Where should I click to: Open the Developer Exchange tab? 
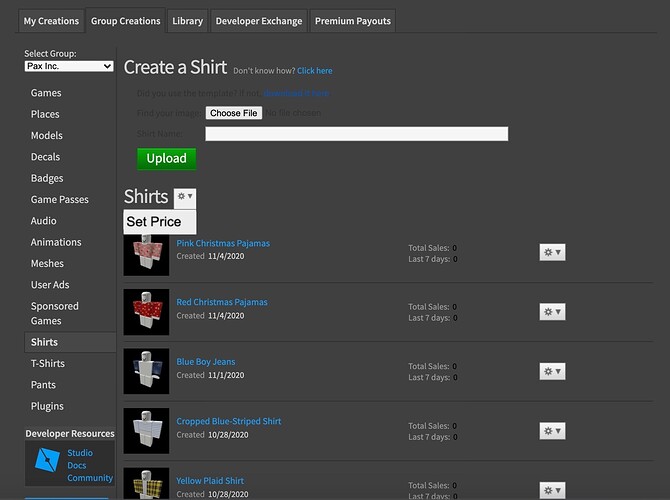259,21
